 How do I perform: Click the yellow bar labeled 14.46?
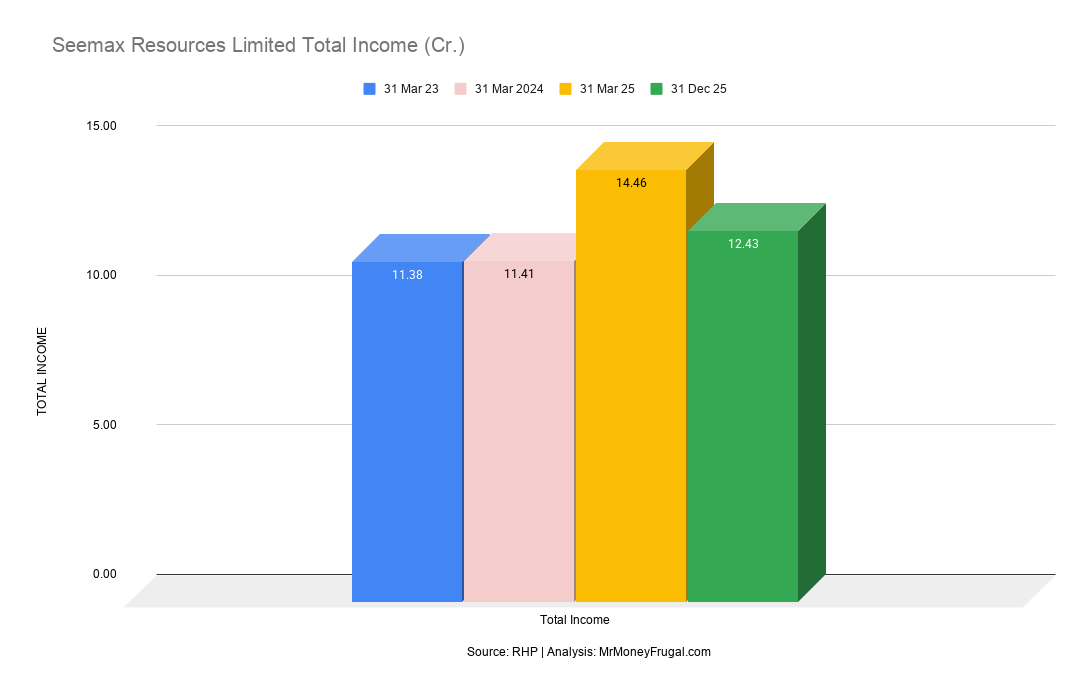tap(631, 386)
